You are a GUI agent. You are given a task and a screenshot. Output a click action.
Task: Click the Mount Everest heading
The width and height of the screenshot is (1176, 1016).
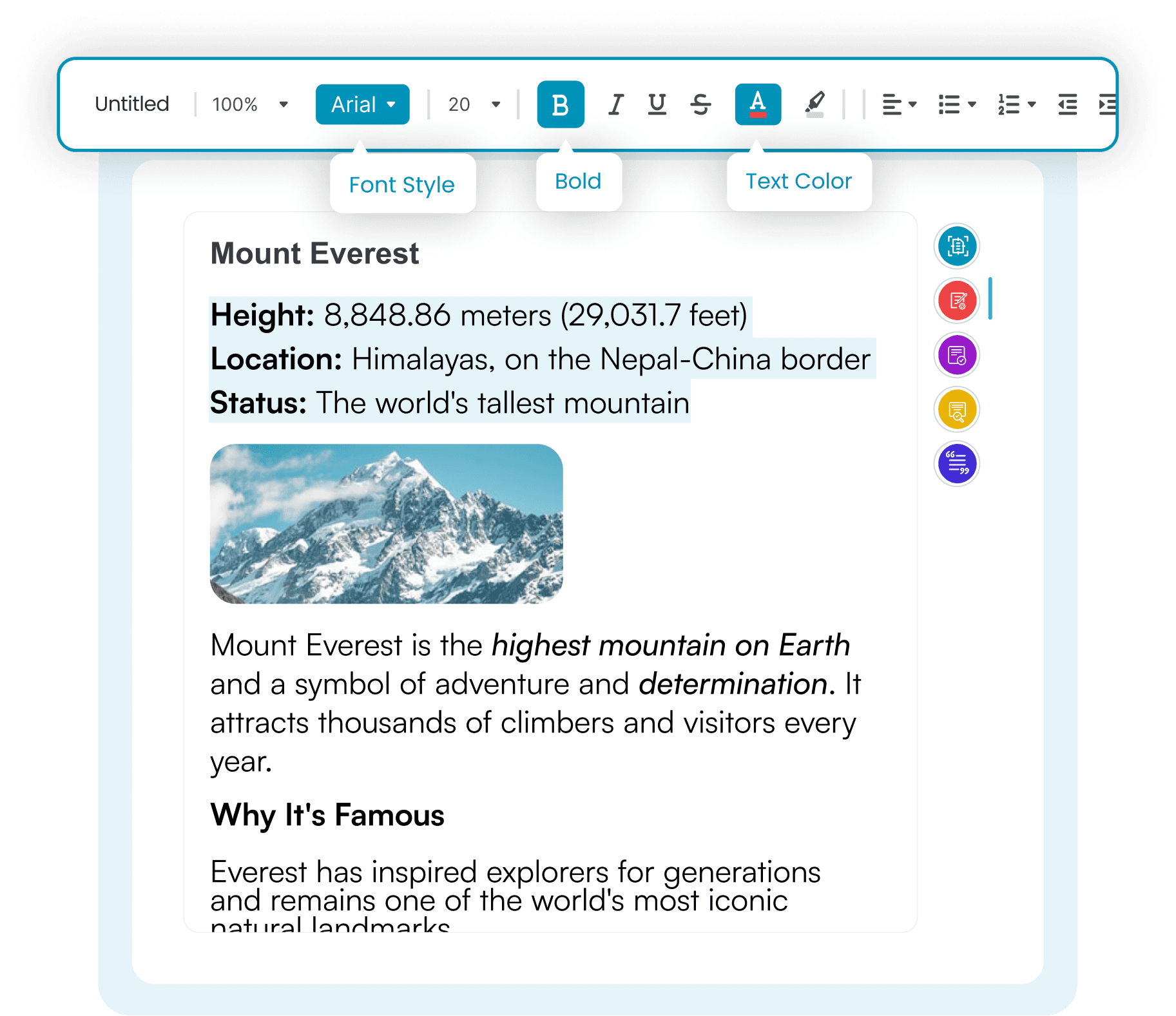point(314,254)
